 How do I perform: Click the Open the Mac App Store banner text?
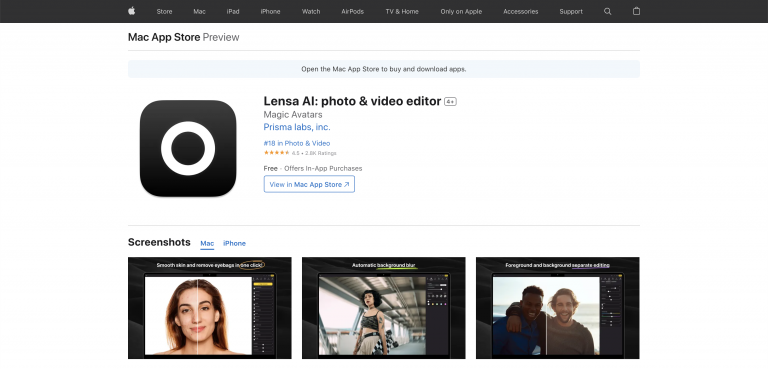pyautogui.click(x=384, y=69)
